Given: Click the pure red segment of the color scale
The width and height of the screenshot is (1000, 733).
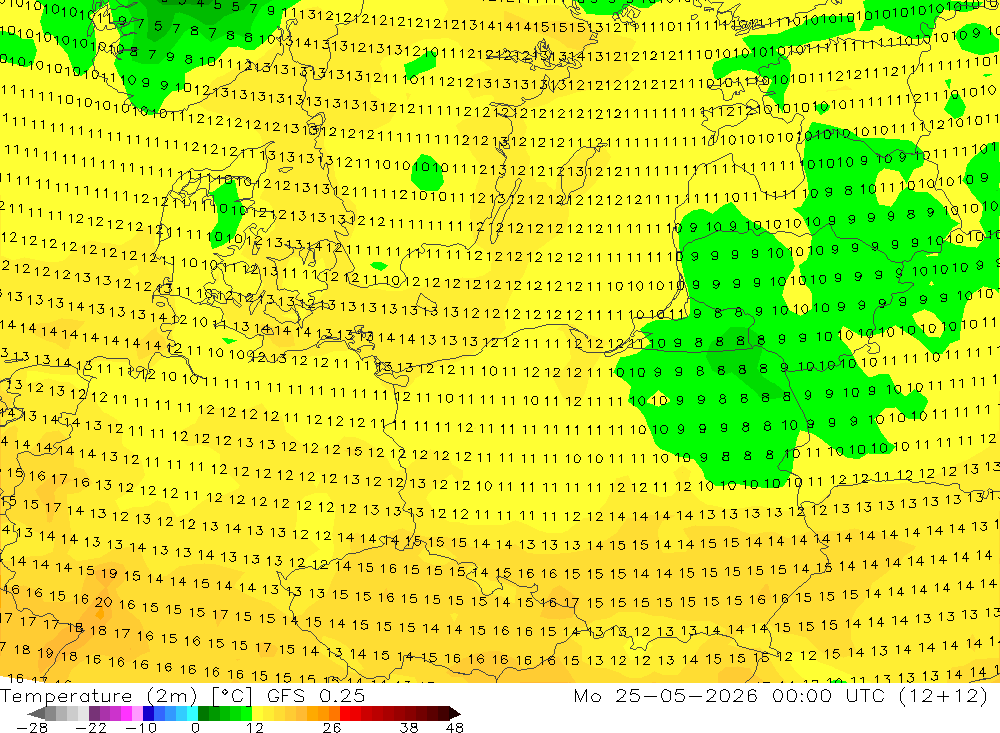Looking at the screenshot, I should coord(345,713).
